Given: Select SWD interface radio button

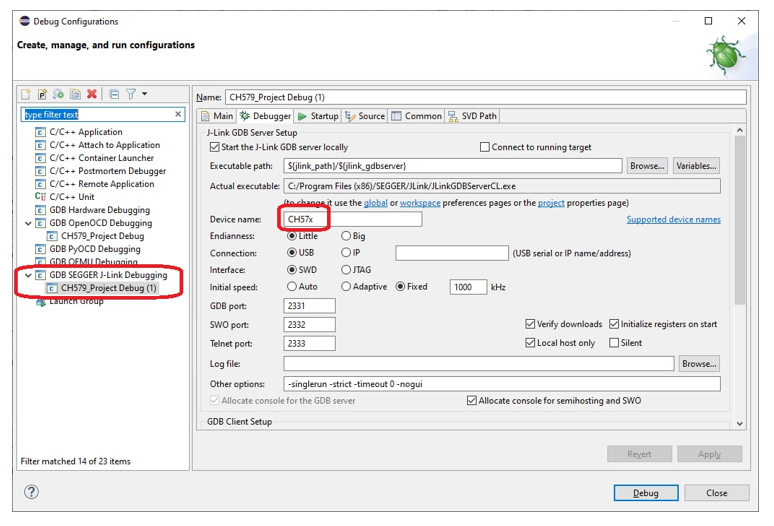Looking at the screenshot, I should pos(292,270).
